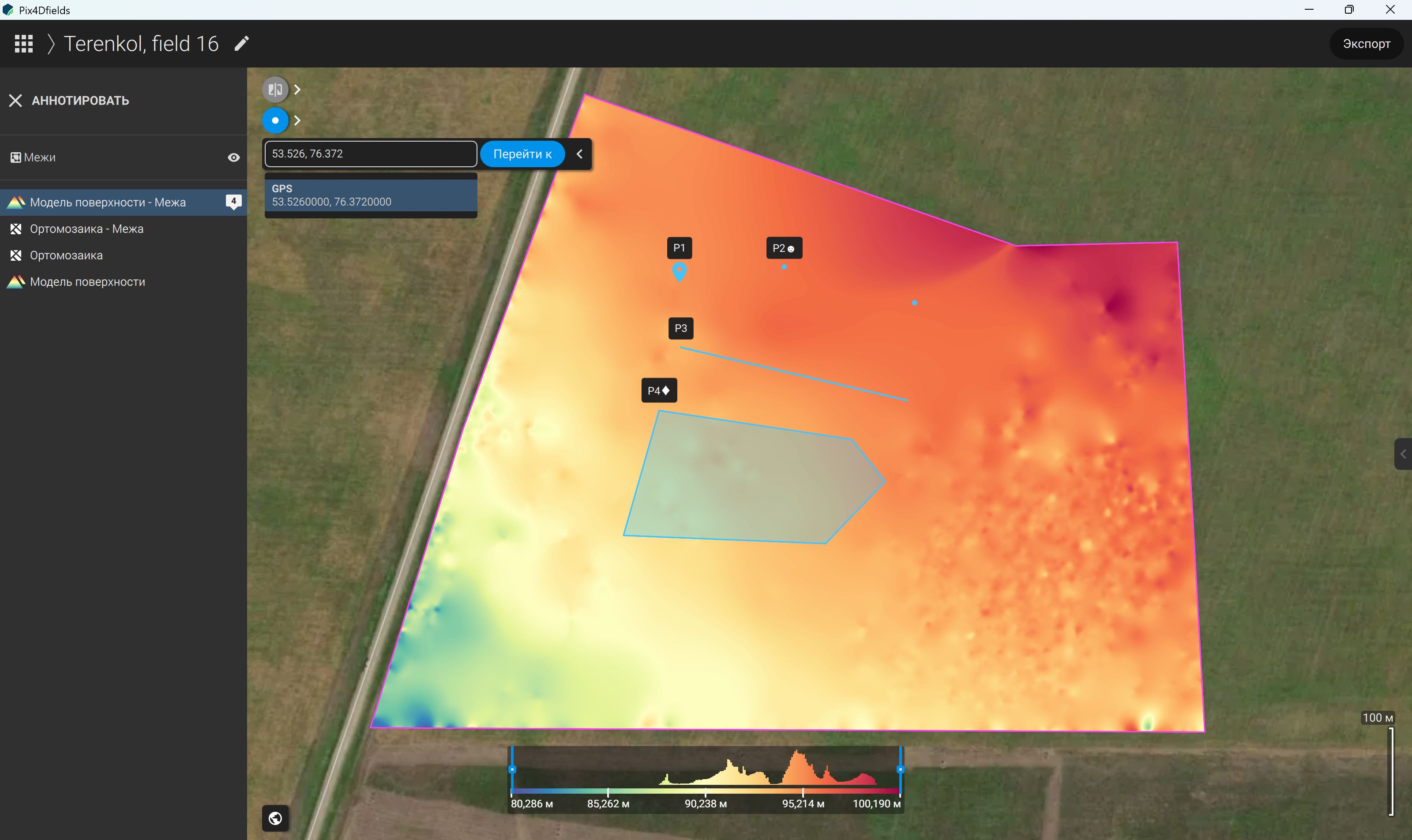The height and width of the screenshot is (840, 1412).
Task: Select GPS 53.5260000, 76.3720000 suggestion
Action: pos(371,195)
